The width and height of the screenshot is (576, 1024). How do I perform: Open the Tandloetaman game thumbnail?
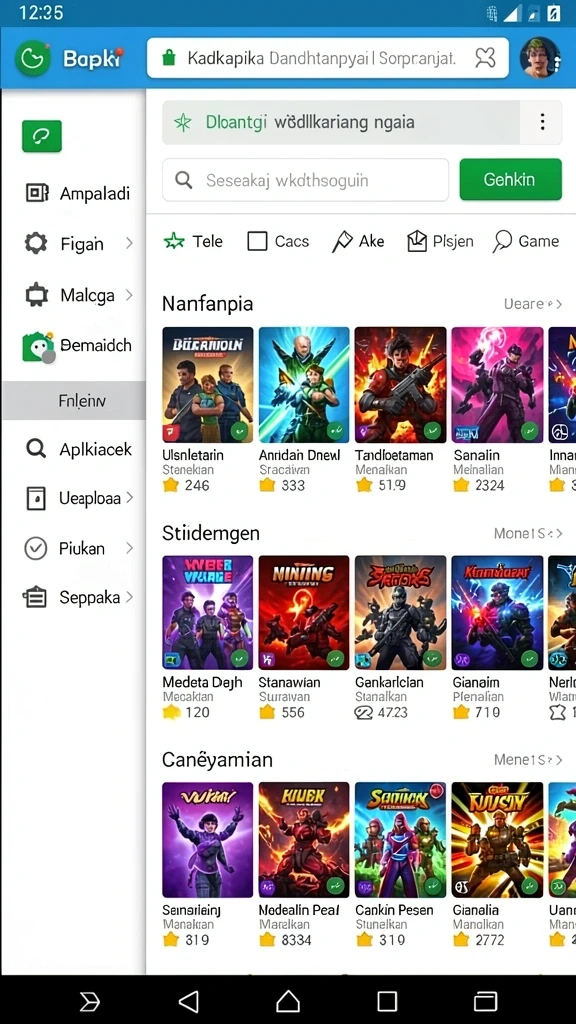[x=400, y=385]
